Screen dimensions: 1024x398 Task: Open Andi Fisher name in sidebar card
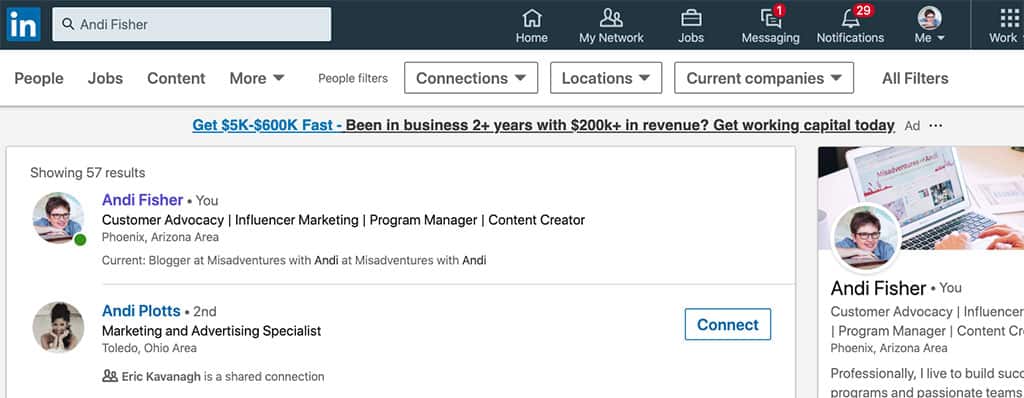(878, 288)
